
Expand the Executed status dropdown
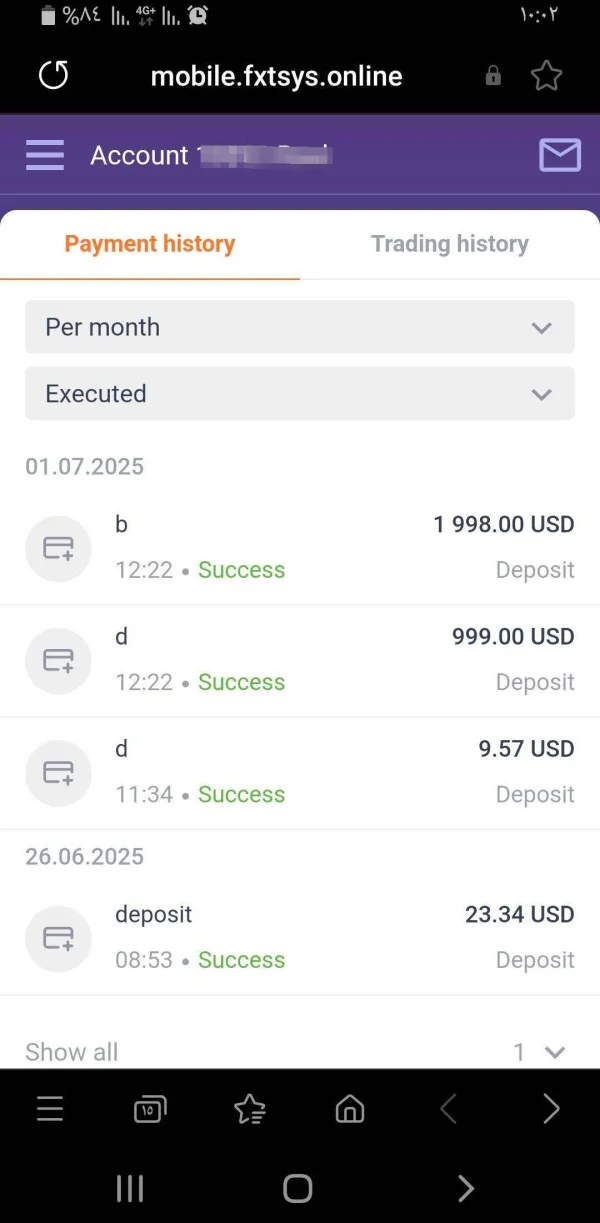300,394
